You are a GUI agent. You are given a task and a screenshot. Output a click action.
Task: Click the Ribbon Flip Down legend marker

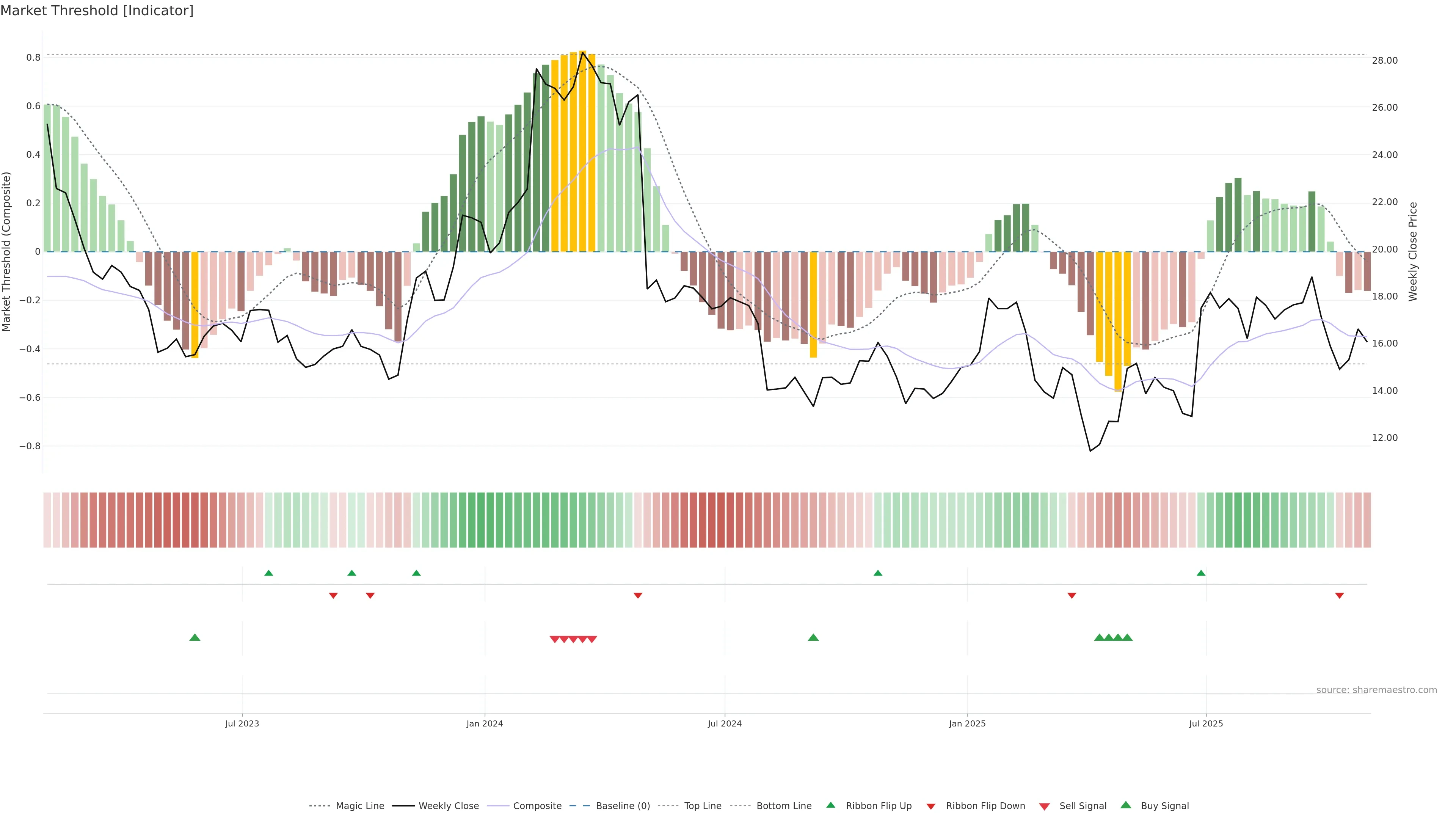pyautogui.click(x=931, y=806)
